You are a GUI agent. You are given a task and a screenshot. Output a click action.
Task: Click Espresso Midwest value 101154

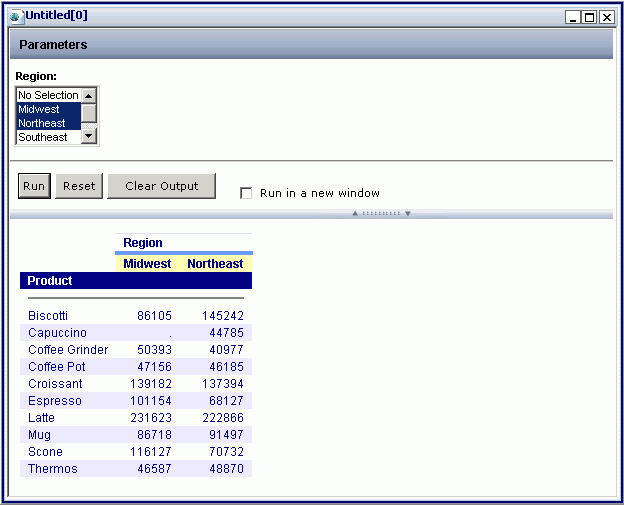(151, 401)
